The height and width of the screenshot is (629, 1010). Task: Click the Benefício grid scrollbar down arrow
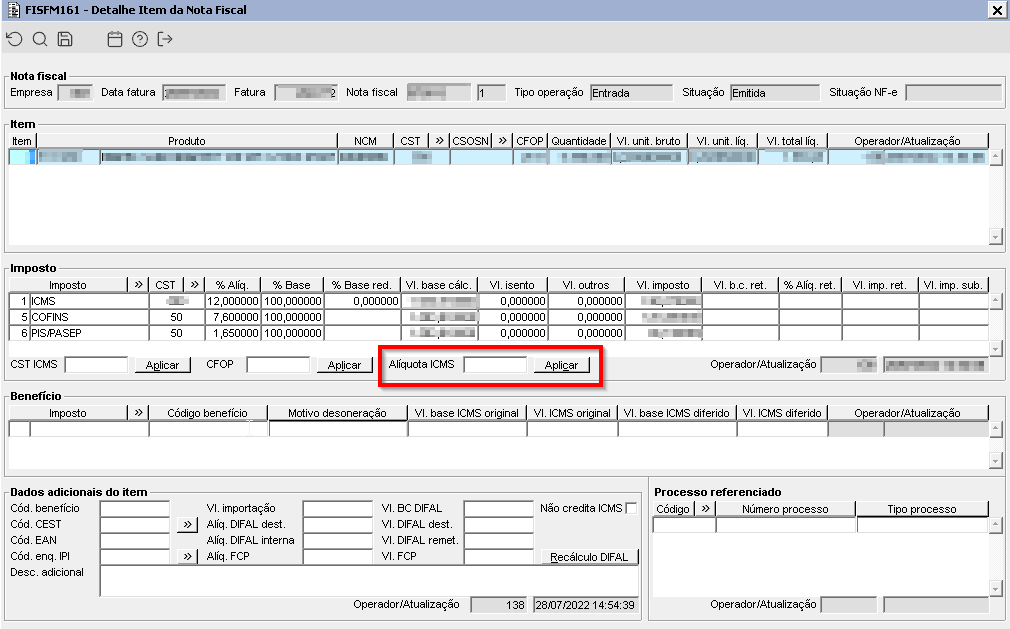(x=996, y=460)
